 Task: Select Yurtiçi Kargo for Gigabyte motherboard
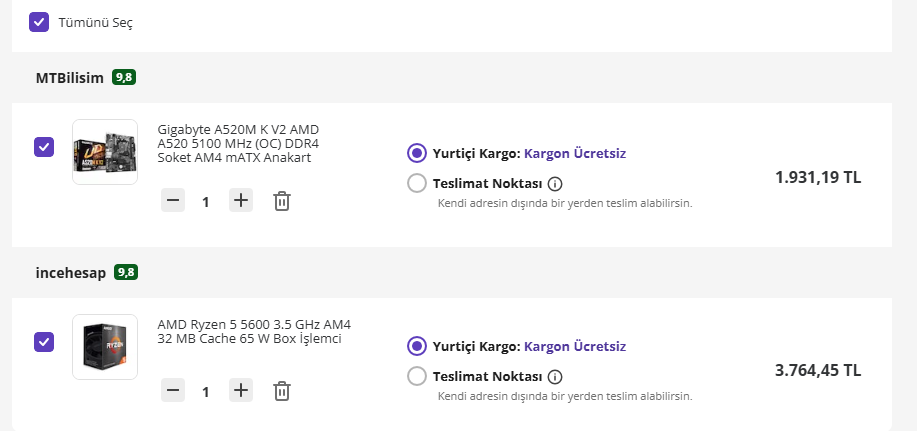tap(417, 153)
